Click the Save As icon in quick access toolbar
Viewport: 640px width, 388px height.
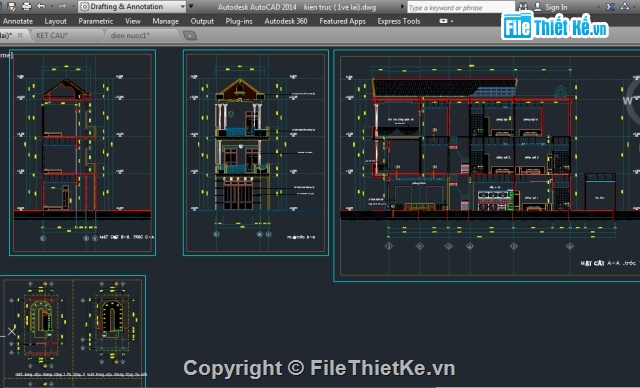click(x=12, y=7)
